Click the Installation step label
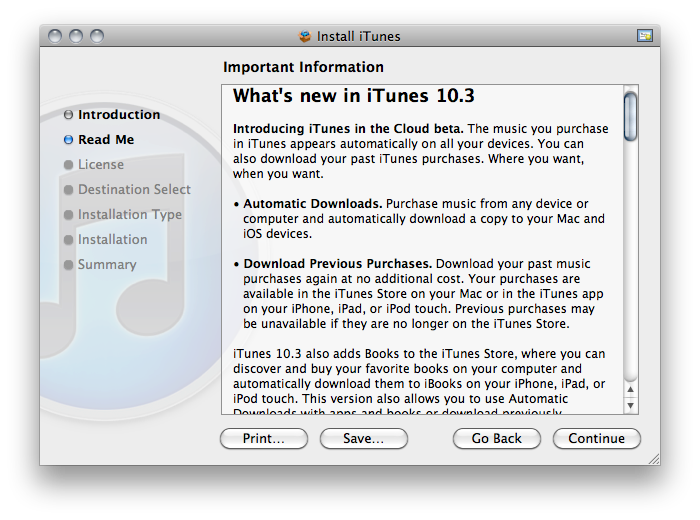The height and width of the screenshot is (520, 700). pos(112,240)
